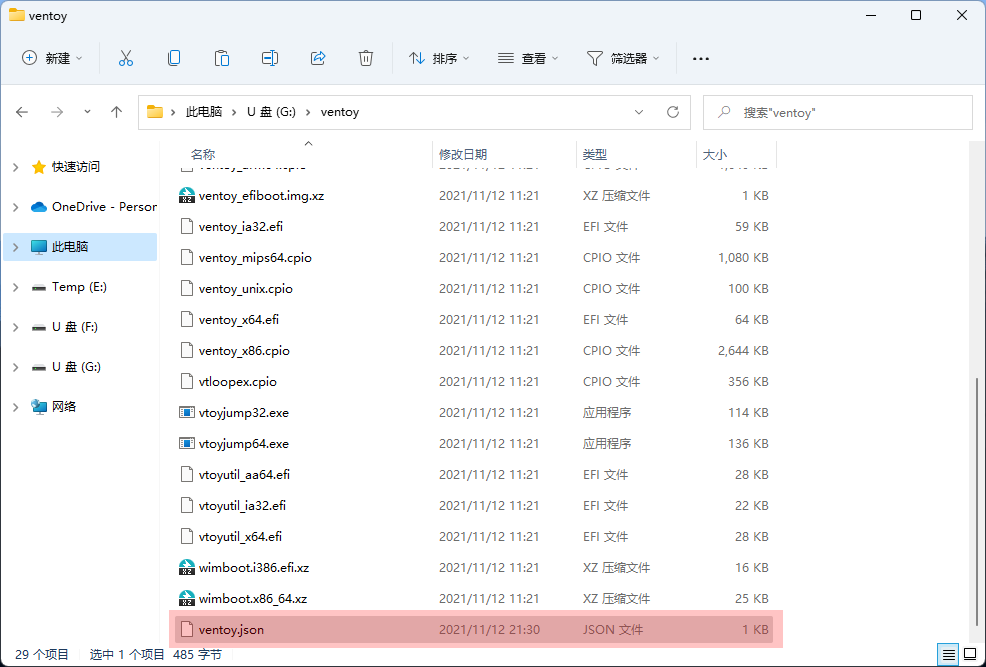Image resolution: width=986 pixels, height=667 pixels.
Task: Select file ventoy_unix.cpio
Action: [472, 289]
